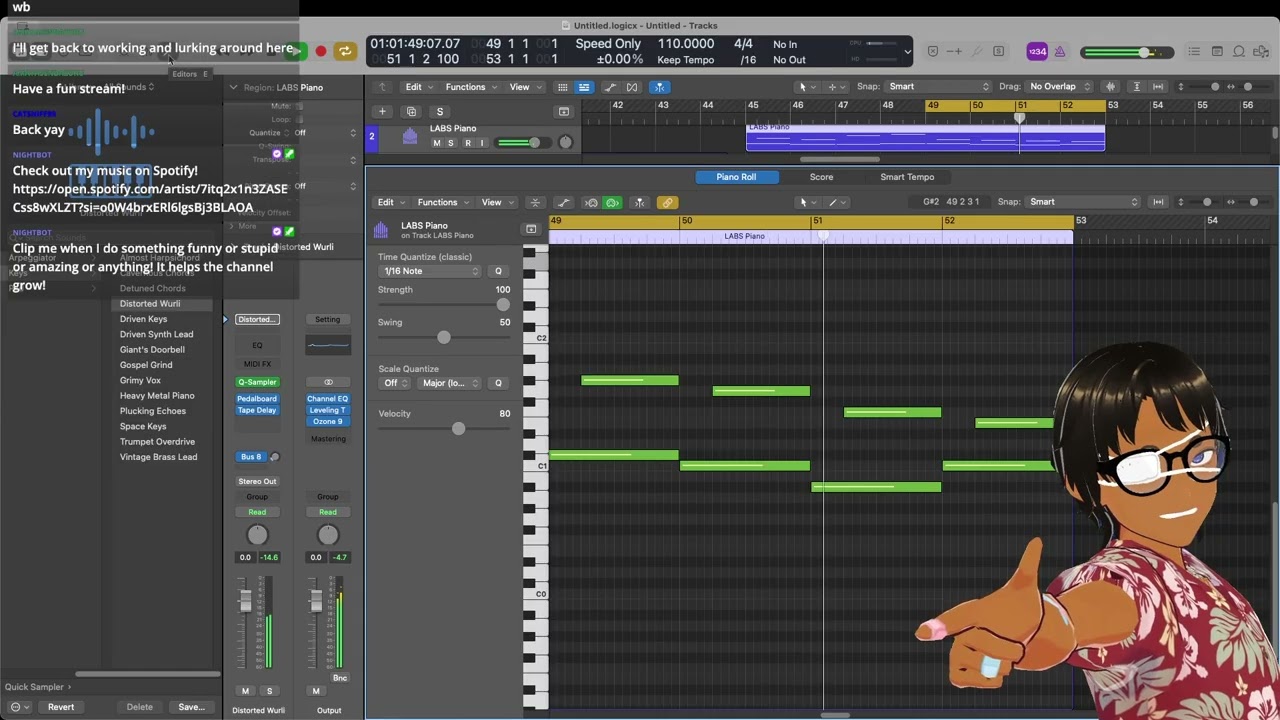Open the Piano Roll Snap Smart dropdown
This screenshot has width=1280, height=720.
(1084, 202)
